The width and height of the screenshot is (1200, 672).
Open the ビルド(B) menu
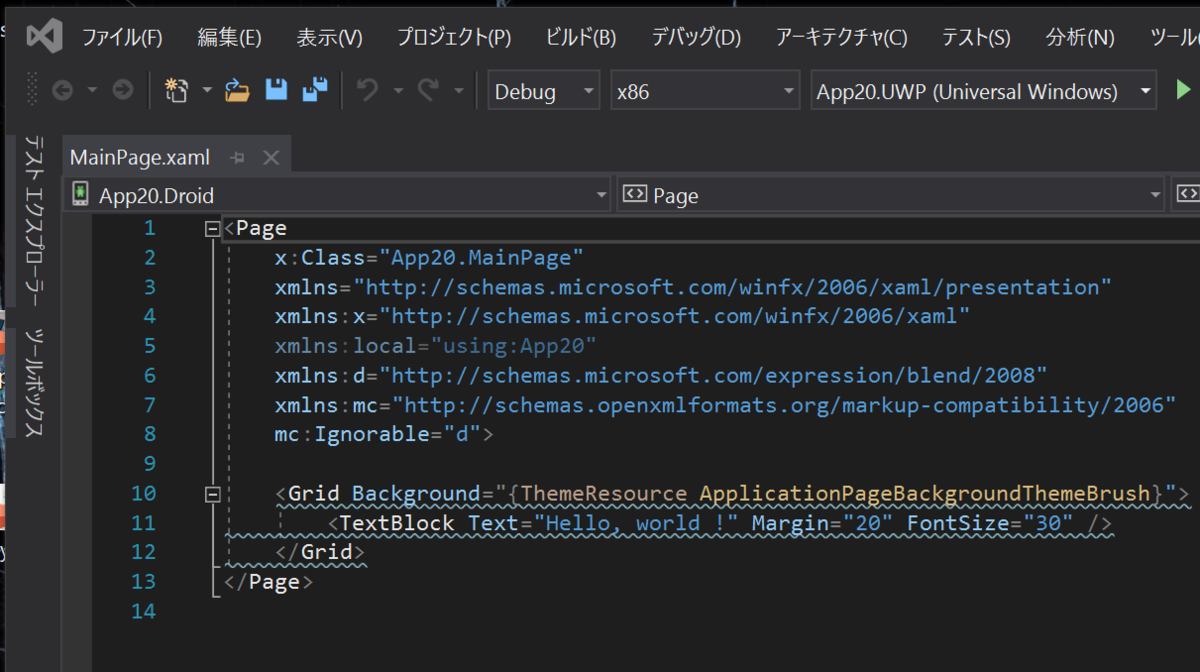(x=580, y=38)
